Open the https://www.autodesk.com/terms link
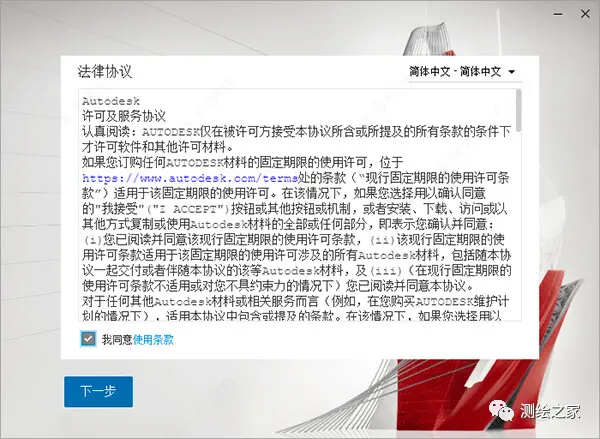Image resolution: width=600 pixels, height=439 pixels. [190, 178]
